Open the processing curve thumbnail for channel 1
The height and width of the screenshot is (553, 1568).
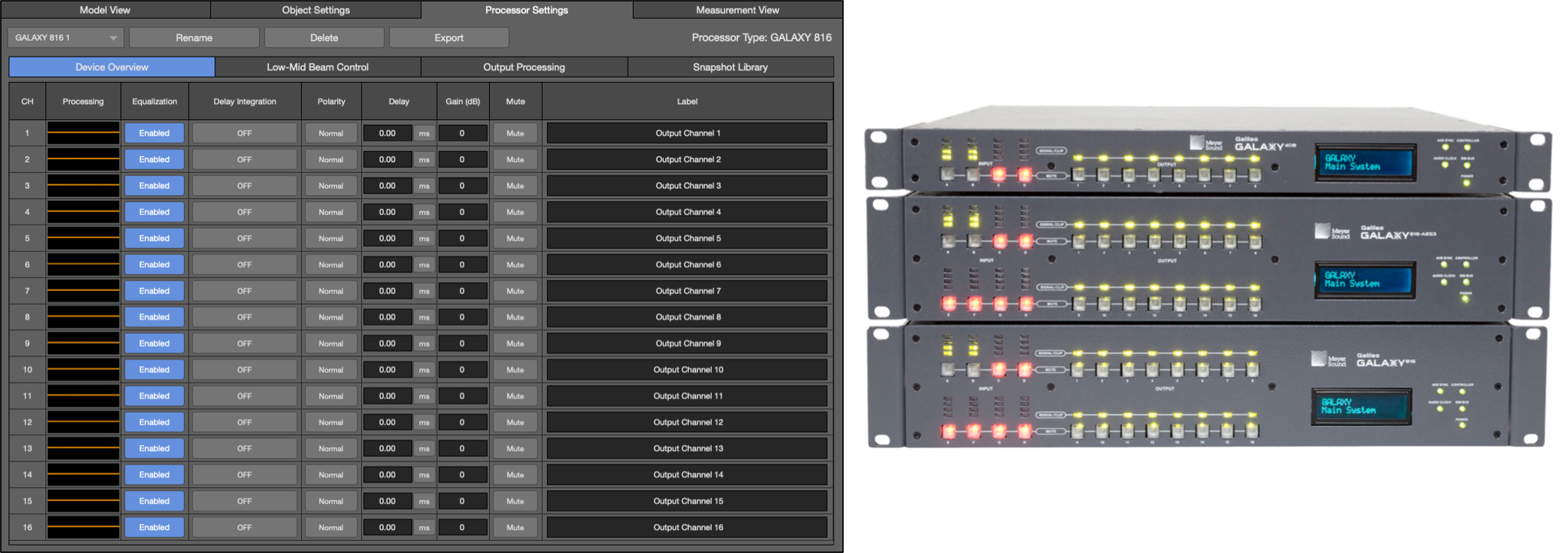(x=83, y=133)
